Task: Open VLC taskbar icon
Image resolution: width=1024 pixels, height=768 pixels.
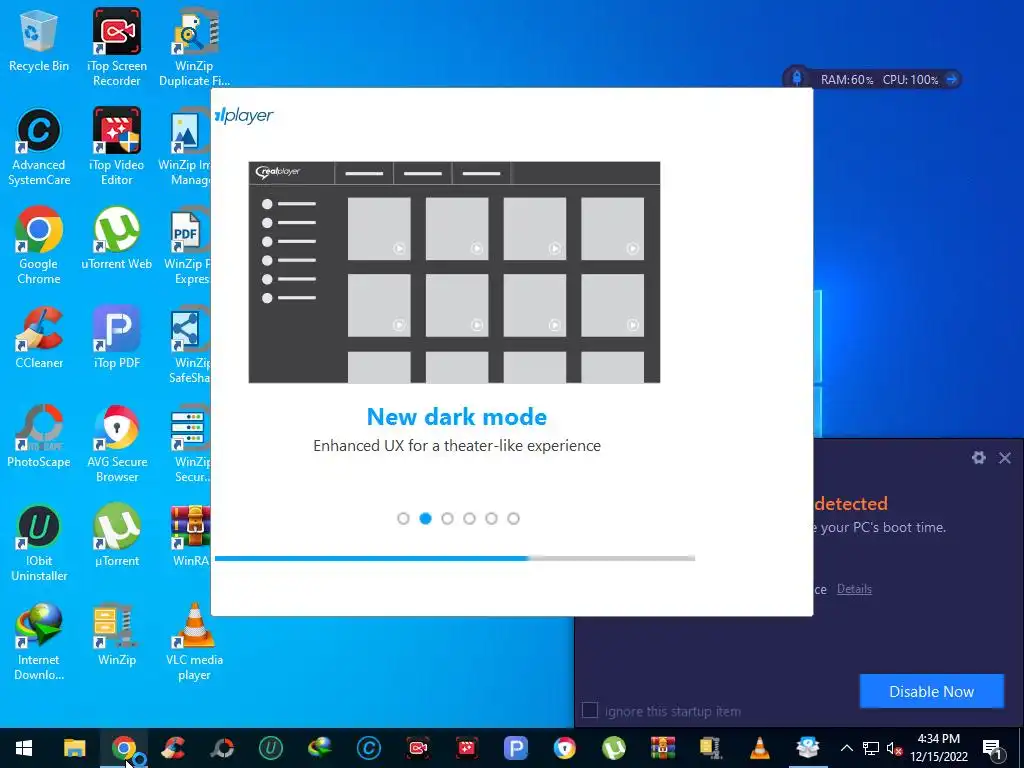Action: tap(760, 748)
